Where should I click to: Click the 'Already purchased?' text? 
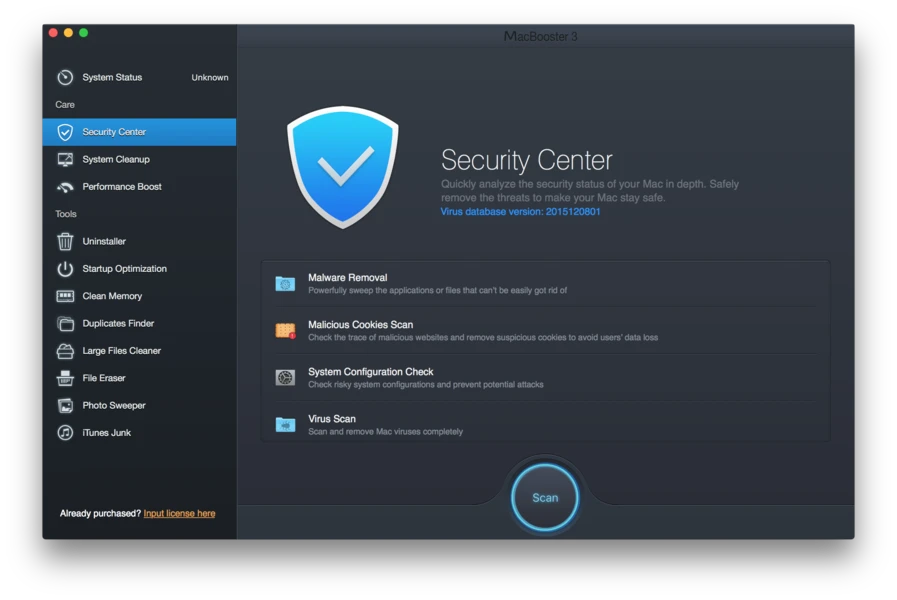pos(100,514)
